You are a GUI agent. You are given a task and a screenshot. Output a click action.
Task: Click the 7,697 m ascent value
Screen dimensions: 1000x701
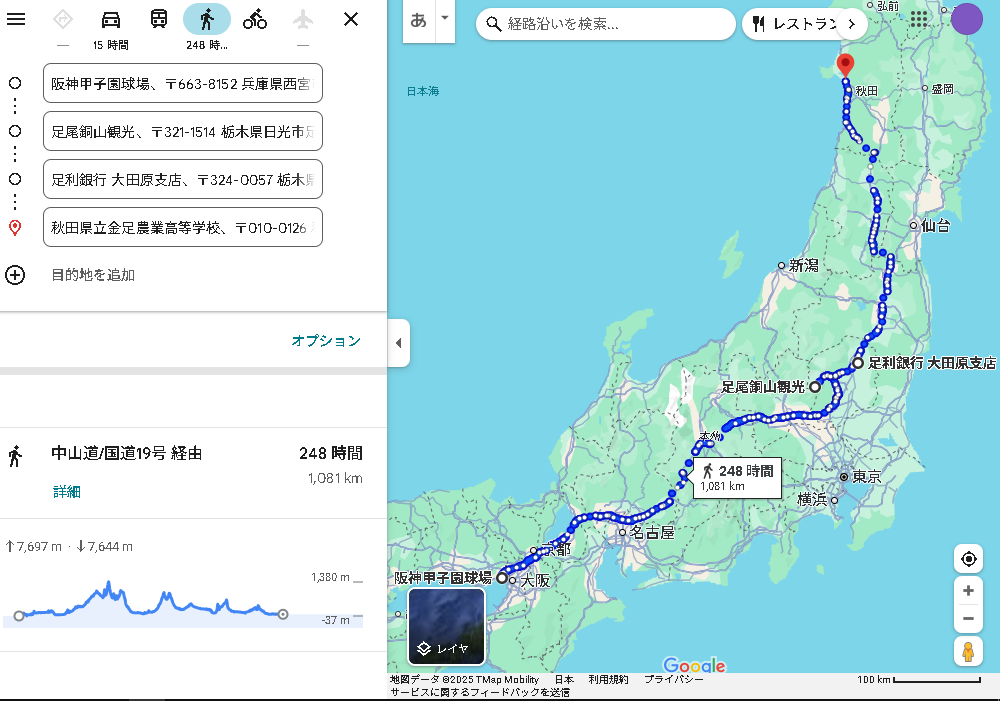point(33,547)
